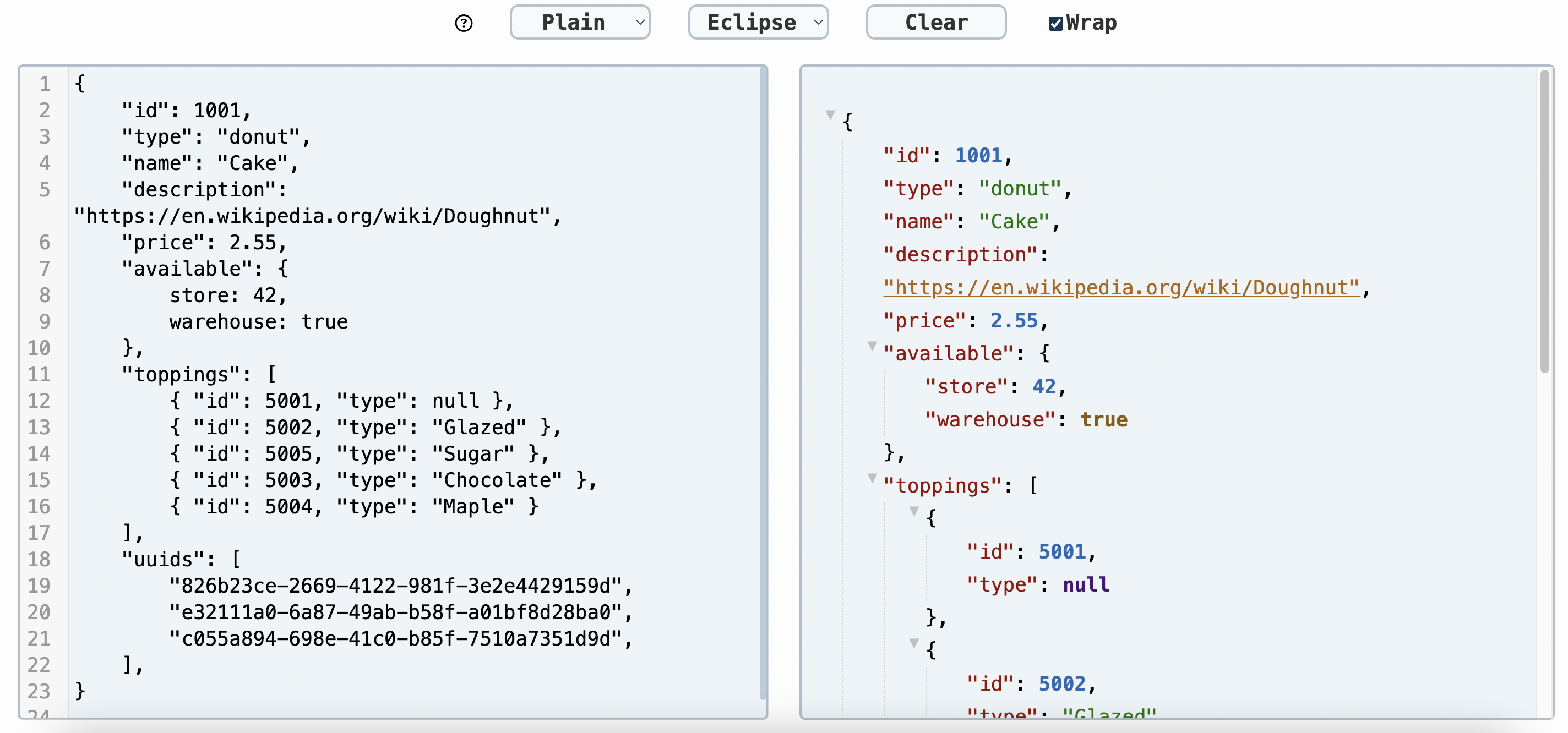The height and width of the screenshot is (733, 1568).
Task: Open the Eclipse theme dropdown
Action: point(758,23)
